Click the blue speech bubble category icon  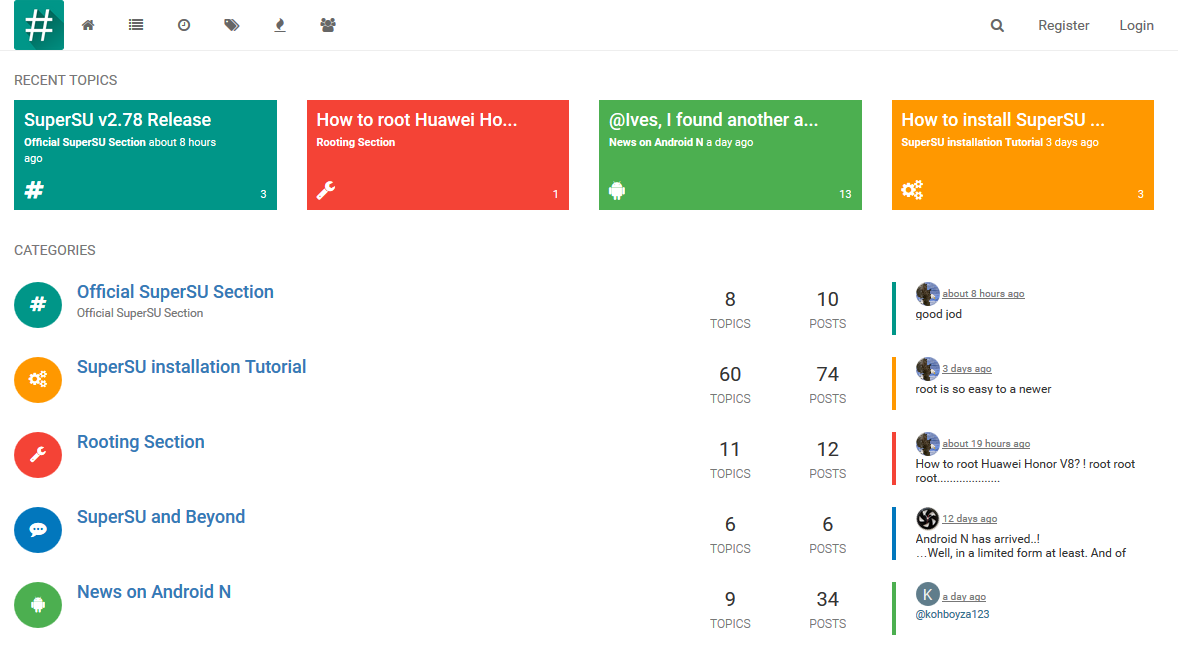(x=38, y=529)
